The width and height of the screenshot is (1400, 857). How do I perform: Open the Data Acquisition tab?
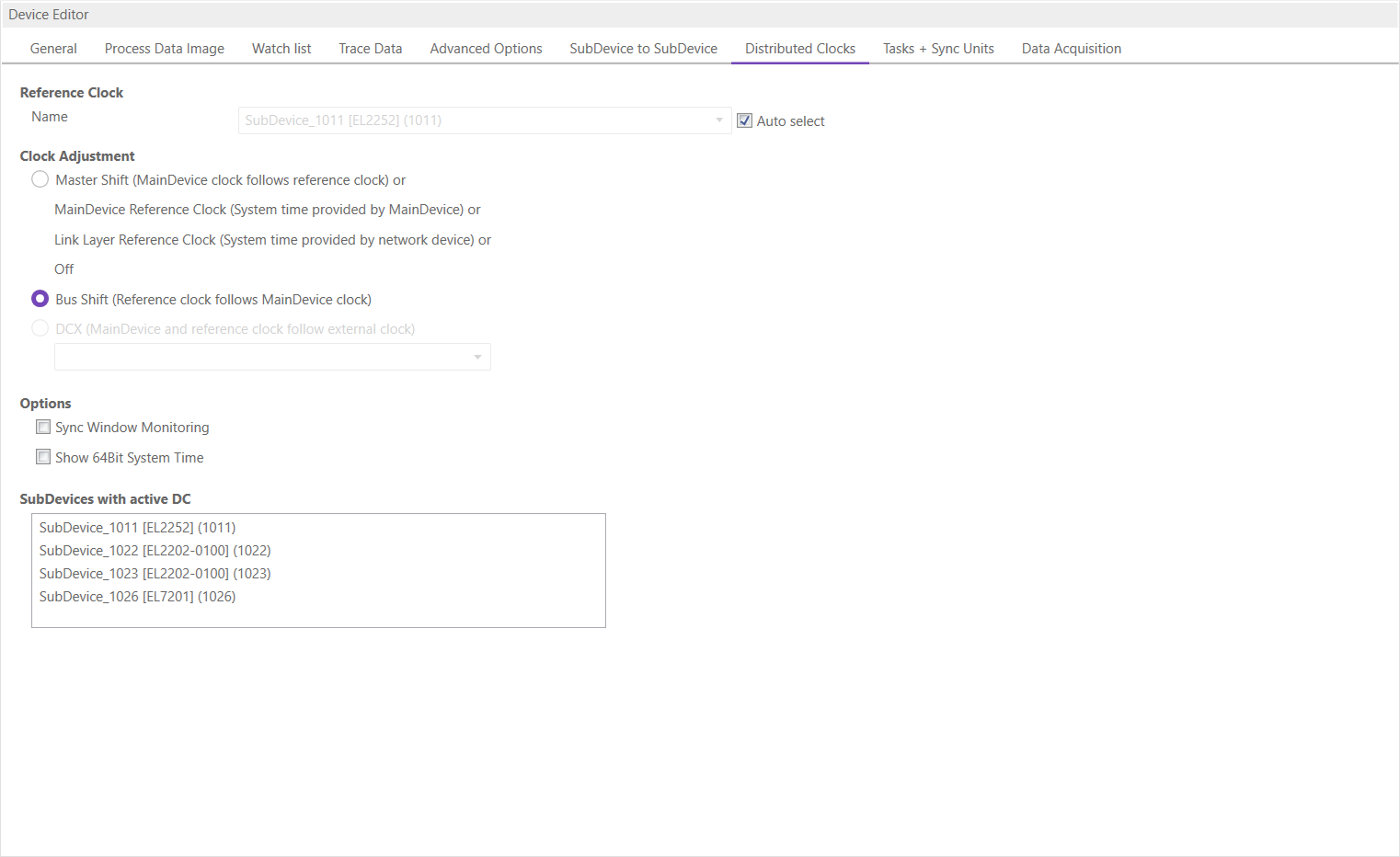click(1071, 49)
